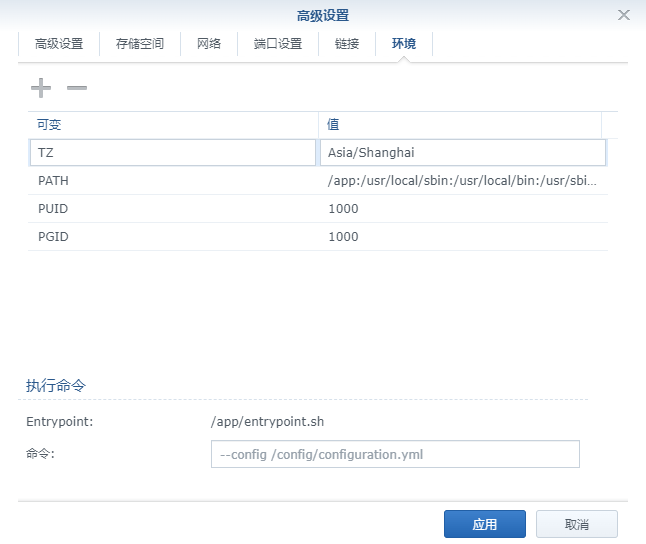Click the PUID value 1000
646x544 pixels.
click(343, 209)
